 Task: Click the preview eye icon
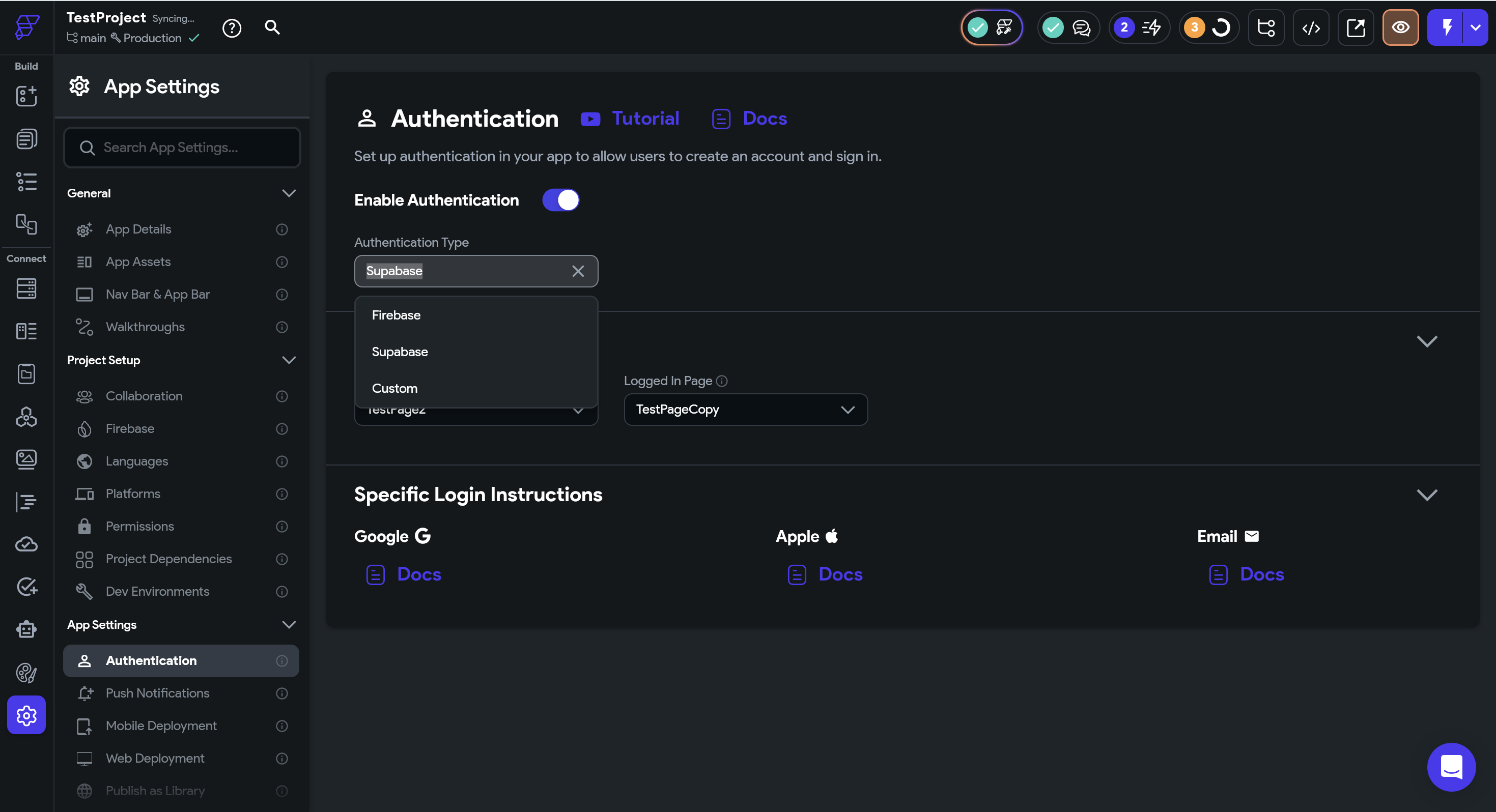pos(1400,28)
